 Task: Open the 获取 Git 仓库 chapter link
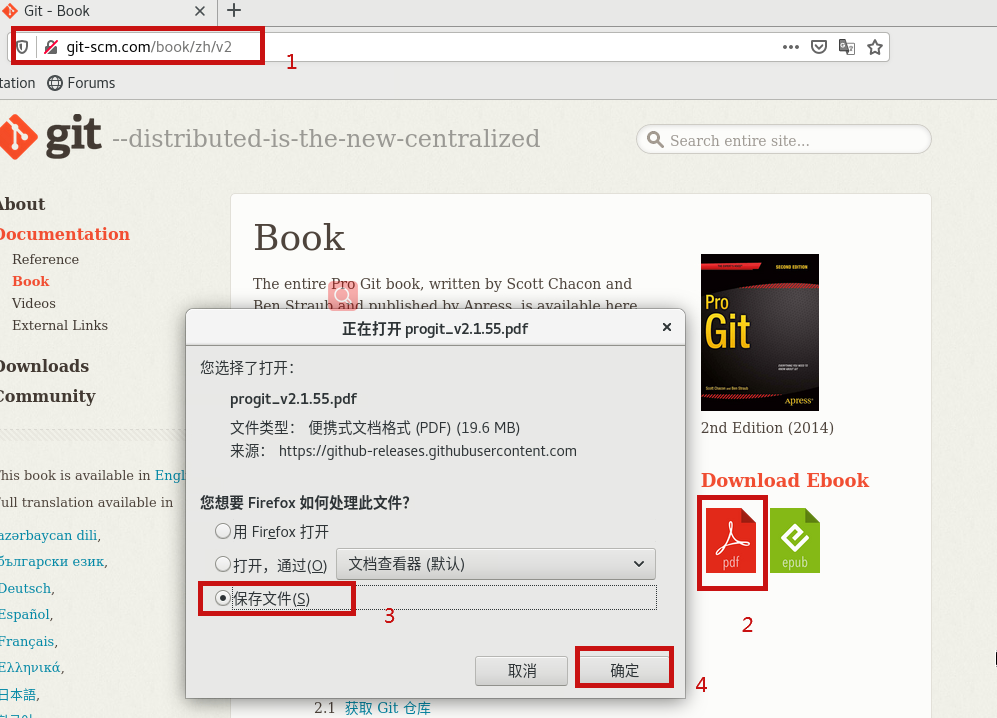[388, 708]
